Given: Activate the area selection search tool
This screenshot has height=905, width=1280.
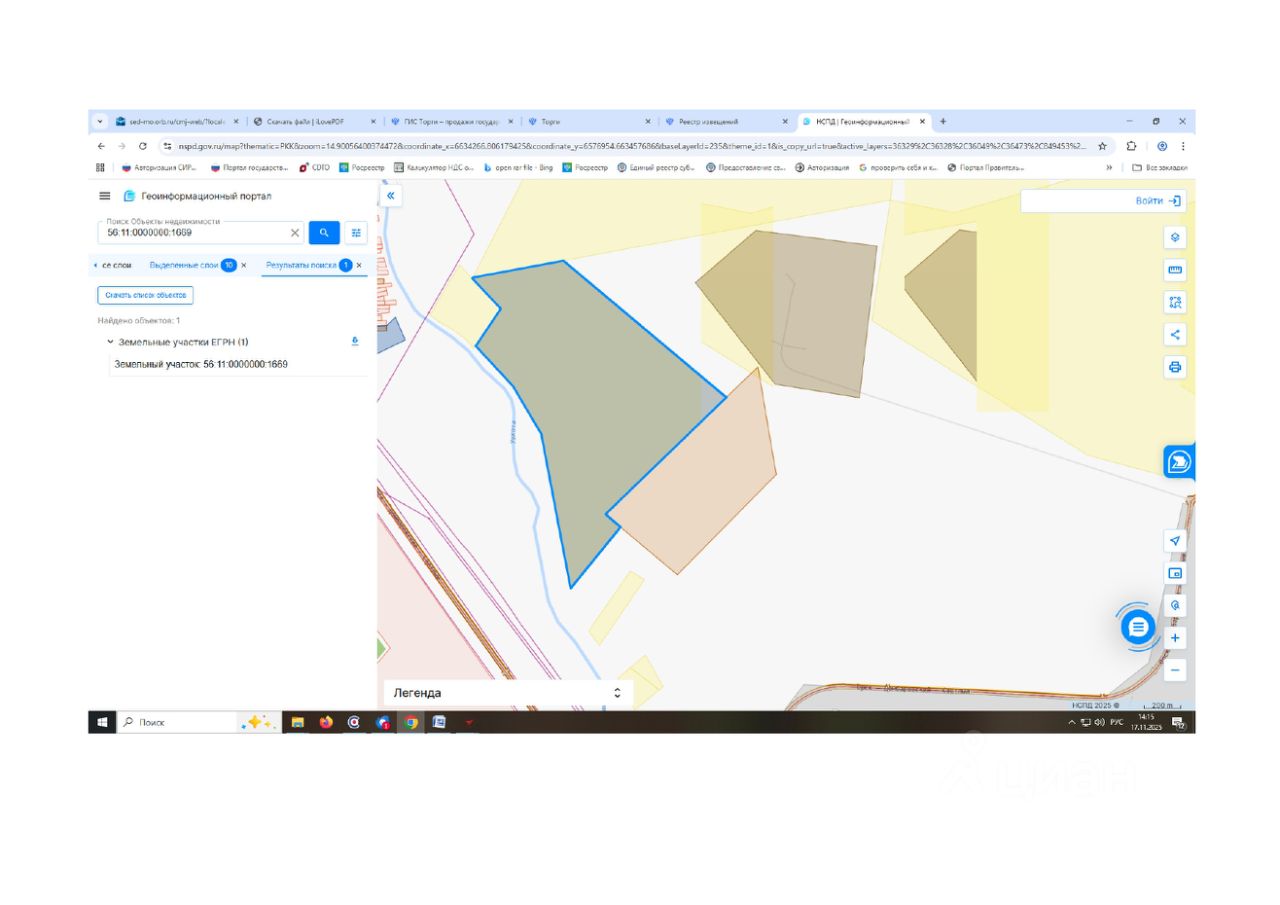Looking at the screenshot, I should [1175, 302].
